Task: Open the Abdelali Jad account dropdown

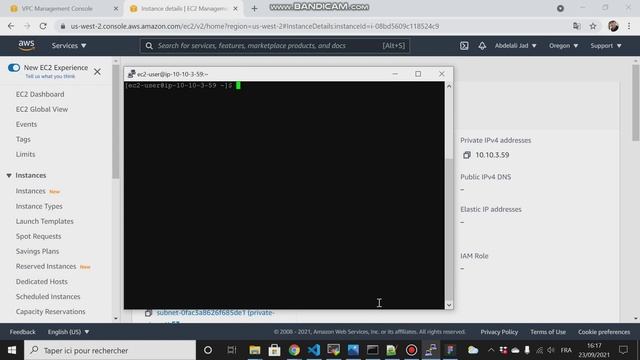Action: coord(516,46)
